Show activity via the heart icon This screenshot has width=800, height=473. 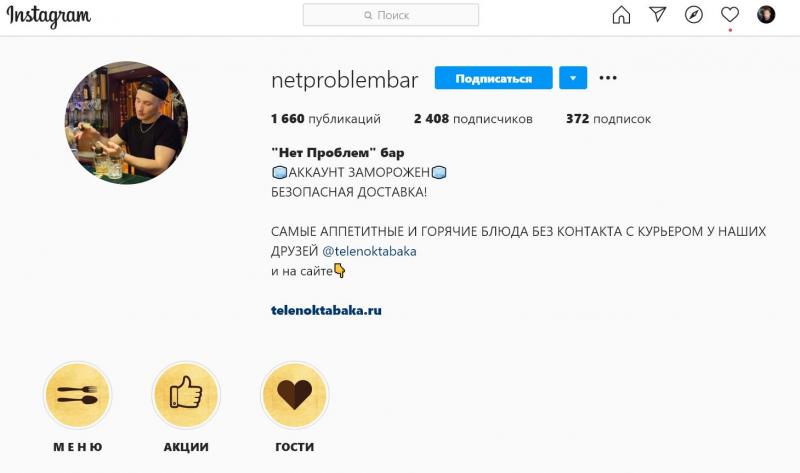click(x=730, y=15)
